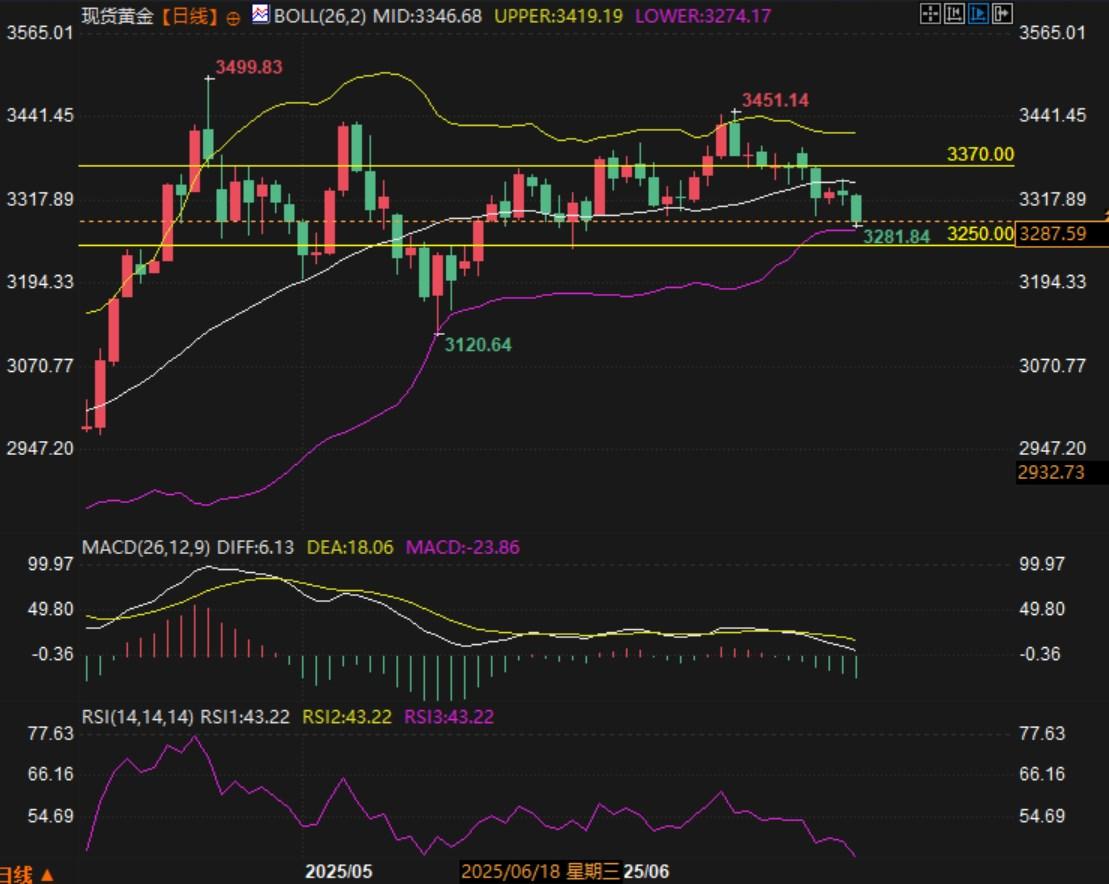The height and width of the screenshot is (884, 1109).
Task: Click the RSI2:43.22 value
Action: 347,717
